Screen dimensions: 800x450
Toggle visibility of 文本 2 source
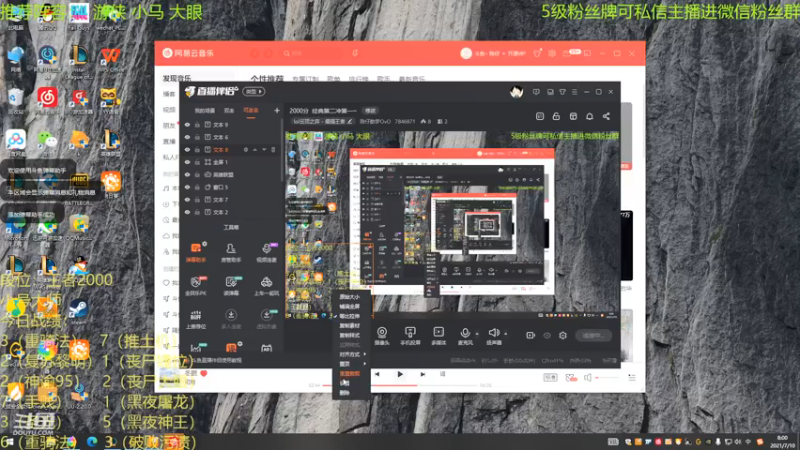tap(187, 212)
